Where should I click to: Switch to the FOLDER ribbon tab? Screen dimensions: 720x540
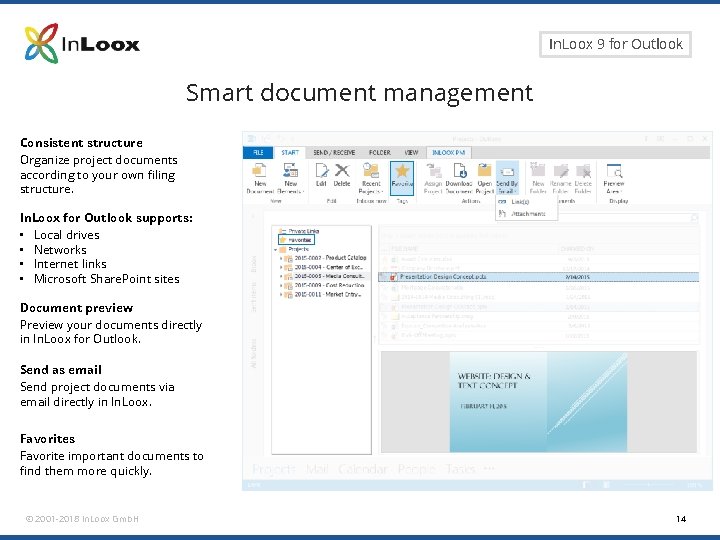(379, 152)
